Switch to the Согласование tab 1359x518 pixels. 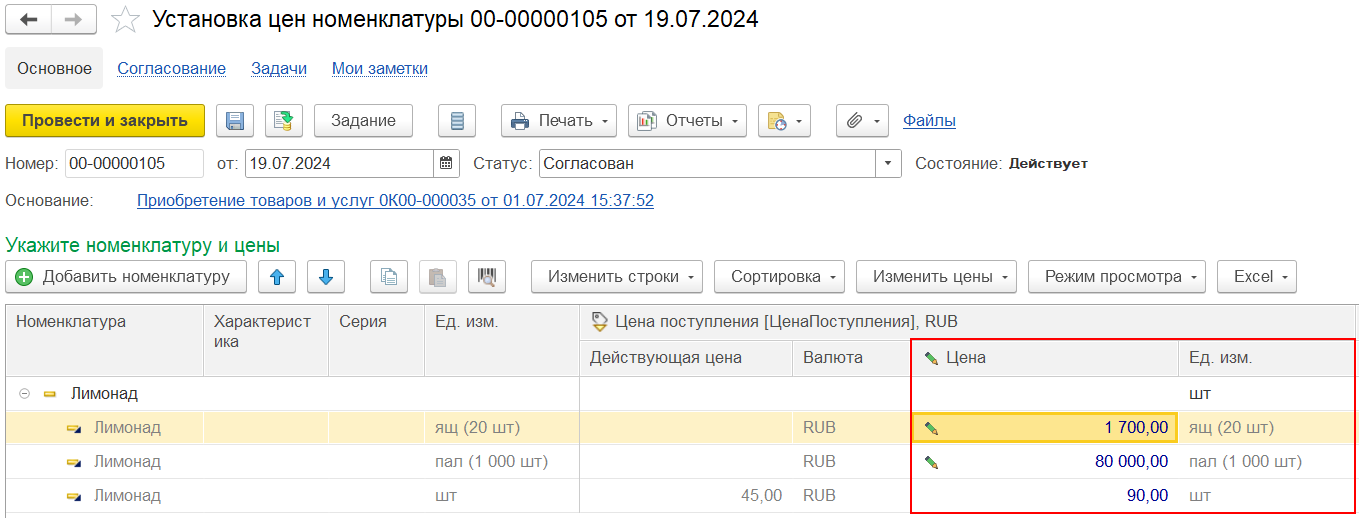pos(171,68)
